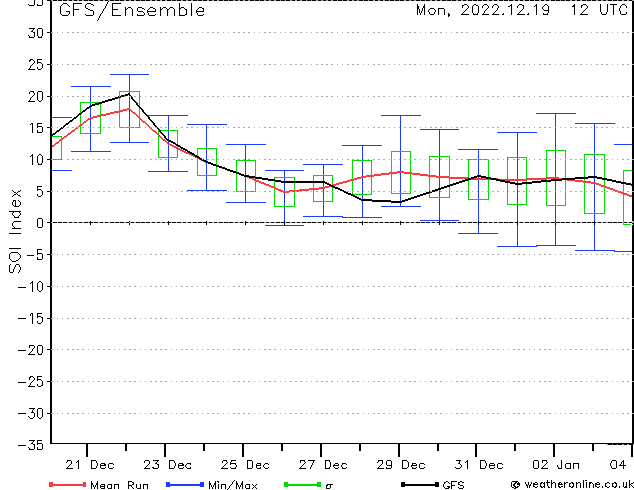Click the y-axis value '-10'
Viewport: 634px width, 490px height.
point(31,287)
